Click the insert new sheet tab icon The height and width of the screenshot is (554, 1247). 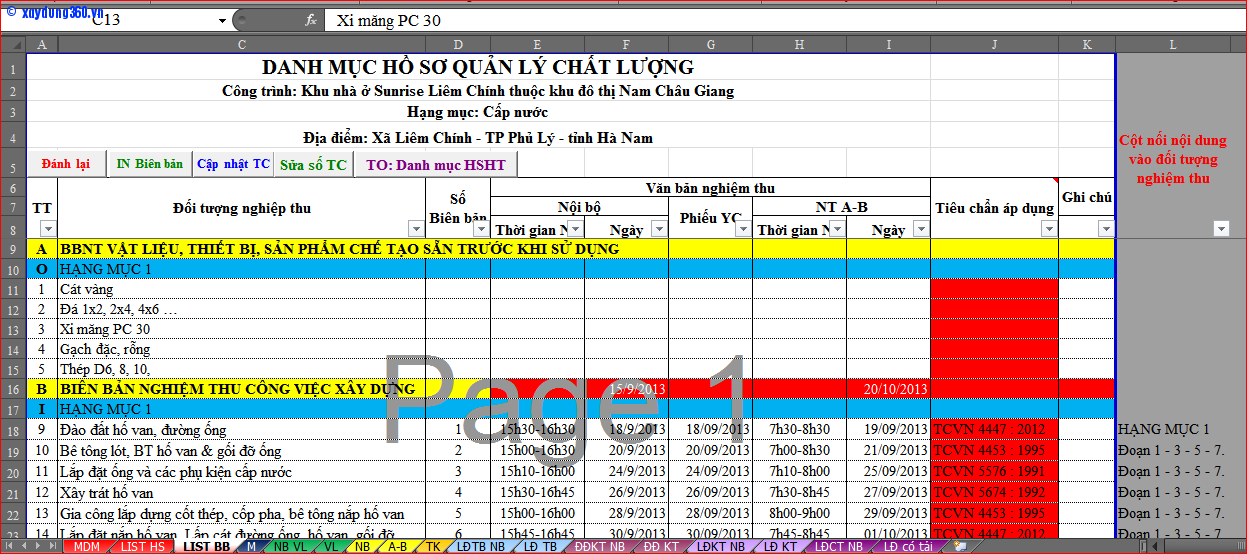click(959, 547)
